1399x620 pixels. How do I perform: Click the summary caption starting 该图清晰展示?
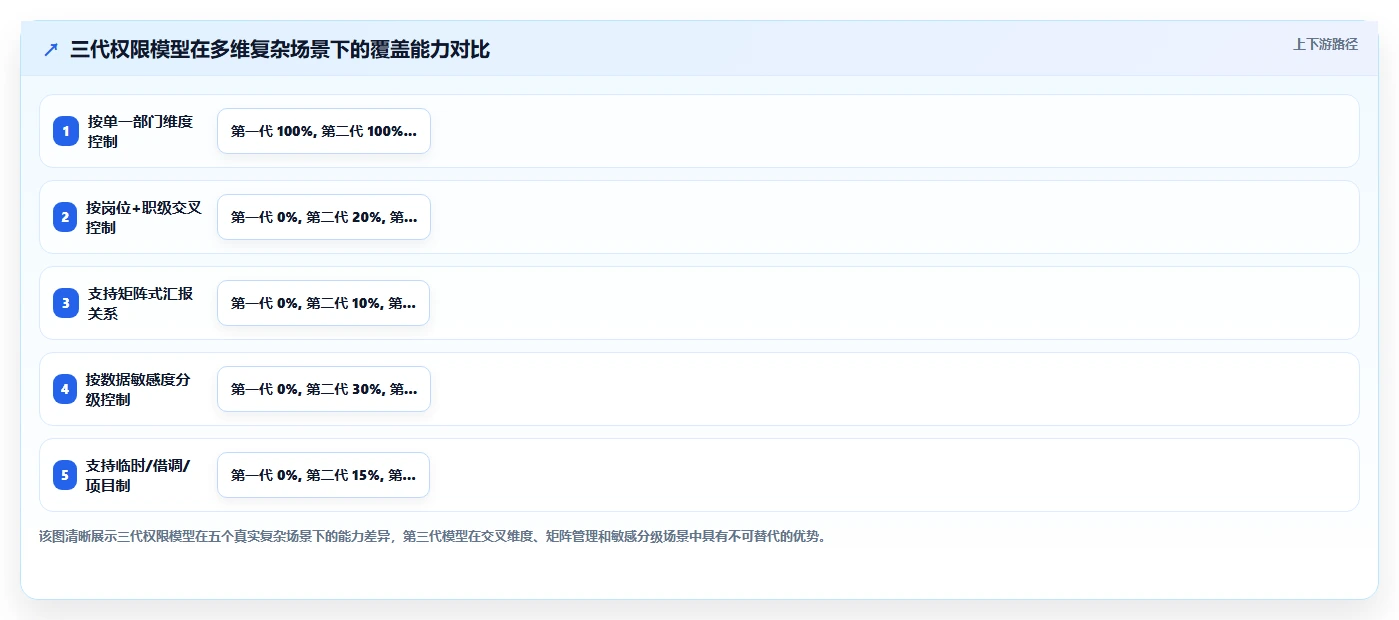pyautogui.click(x=433, y=536)
